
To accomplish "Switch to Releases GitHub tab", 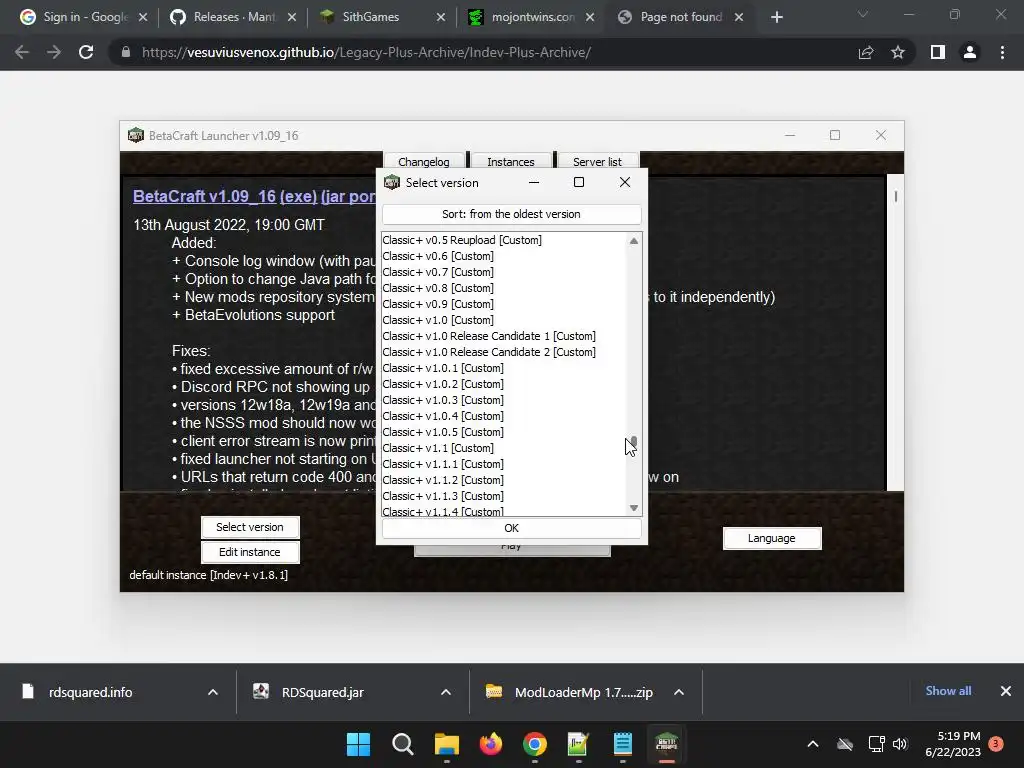I will pyautogui.click(x=233, y=17).
